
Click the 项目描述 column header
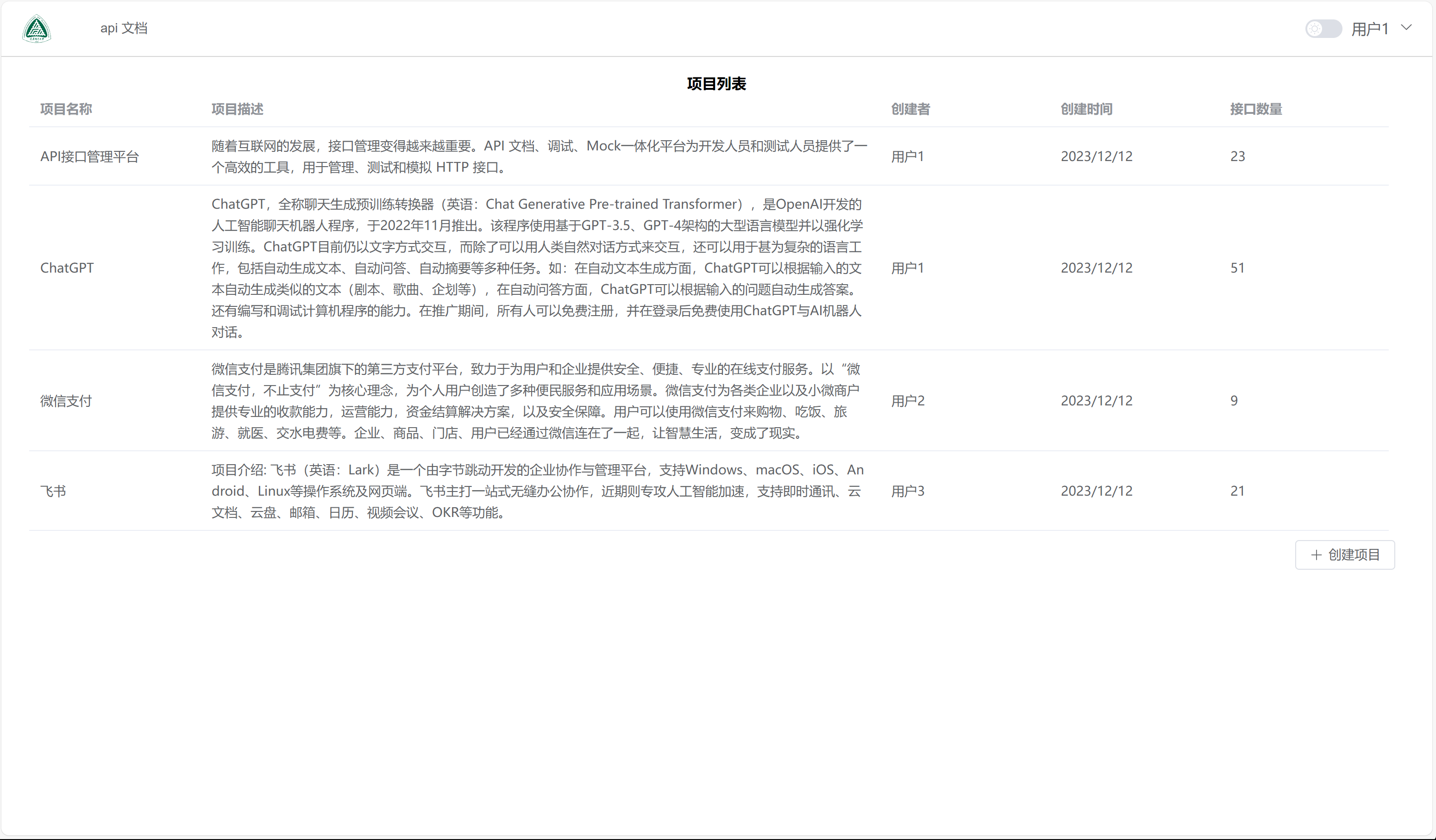pos(237,109)
